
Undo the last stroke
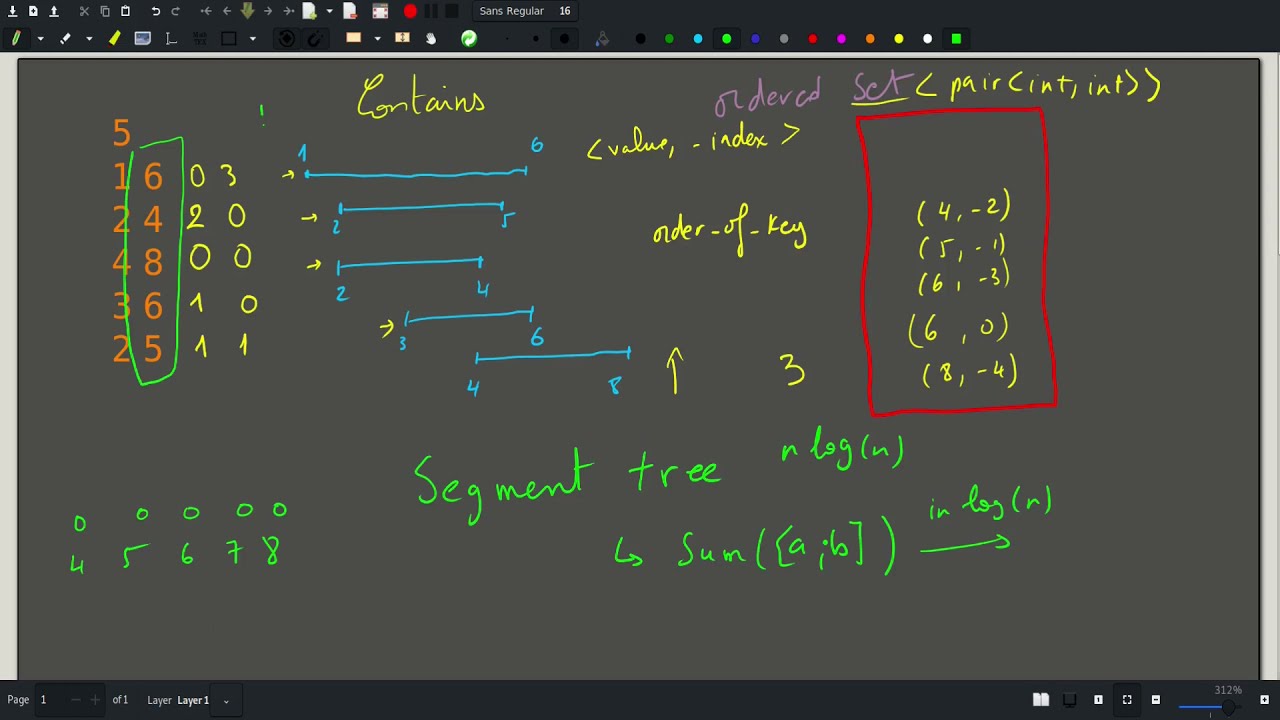[155, 11]
